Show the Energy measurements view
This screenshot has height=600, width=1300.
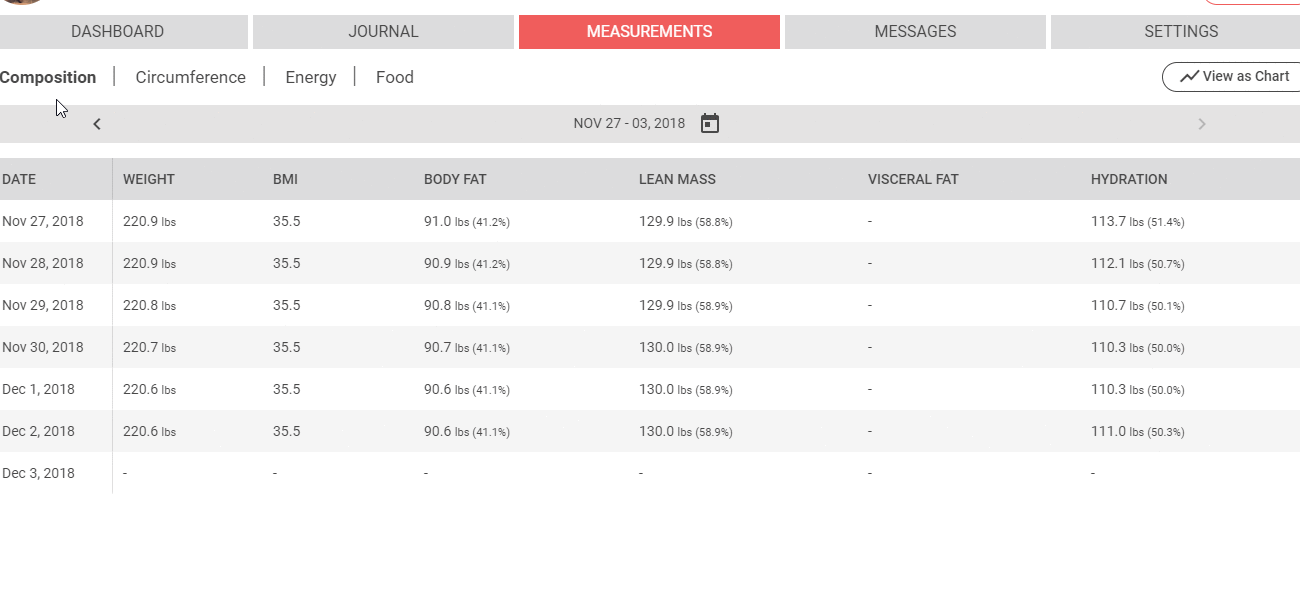tap(310, 77)
